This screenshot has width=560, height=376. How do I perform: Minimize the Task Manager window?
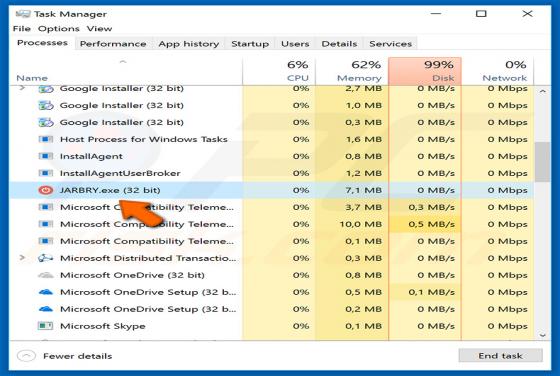pos(436,14)
